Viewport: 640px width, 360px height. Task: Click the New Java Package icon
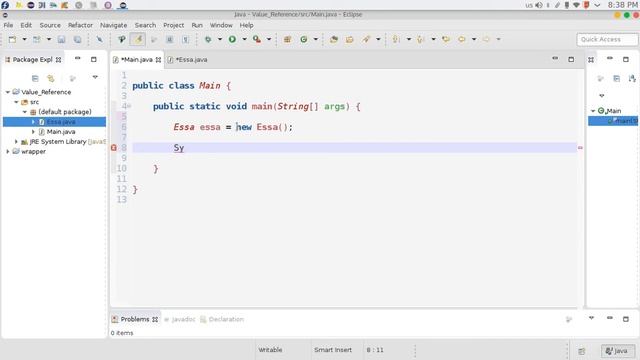click(287, 39)
